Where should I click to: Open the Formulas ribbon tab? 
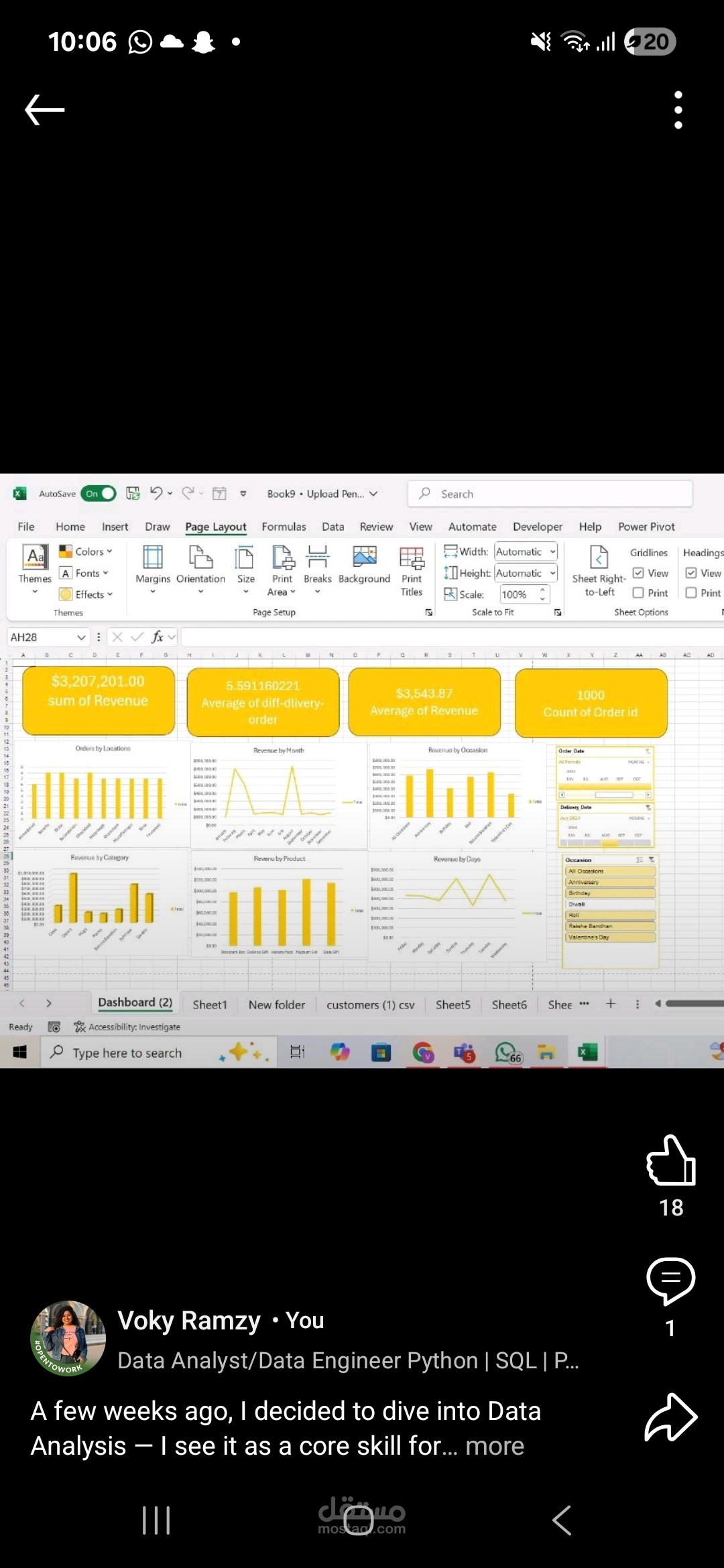284,527
